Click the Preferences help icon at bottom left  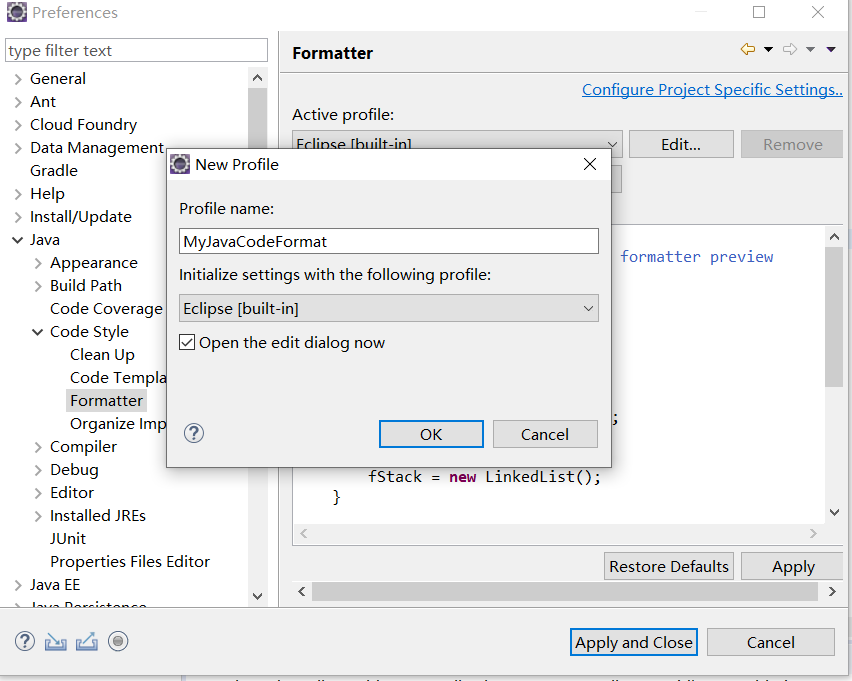[24, 641]
